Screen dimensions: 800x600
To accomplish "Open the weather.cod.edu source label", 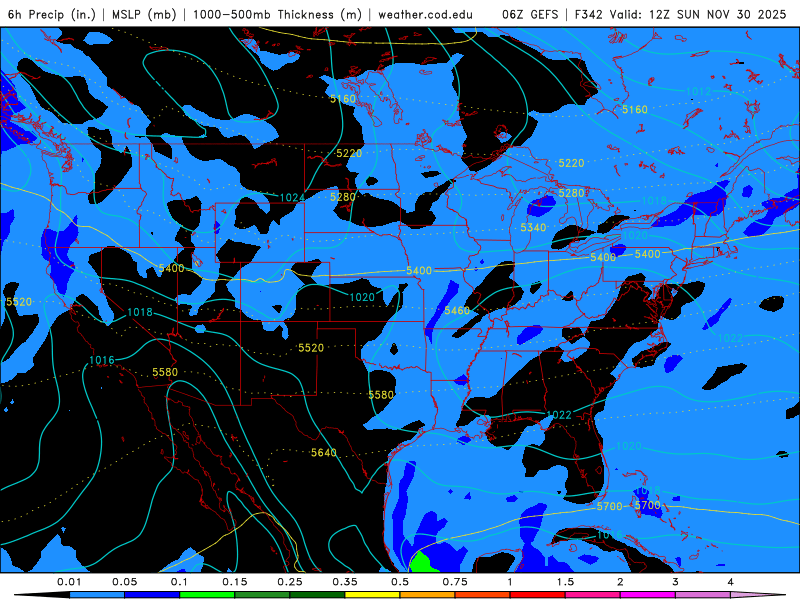I will [426, 14].
